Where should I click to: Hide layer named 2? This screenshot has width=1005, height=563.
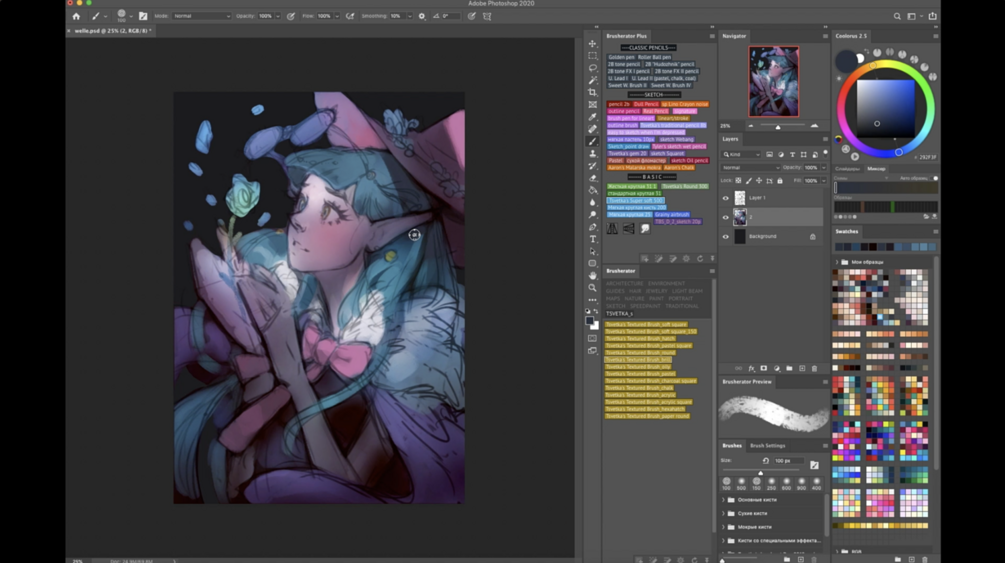(726, 217)
